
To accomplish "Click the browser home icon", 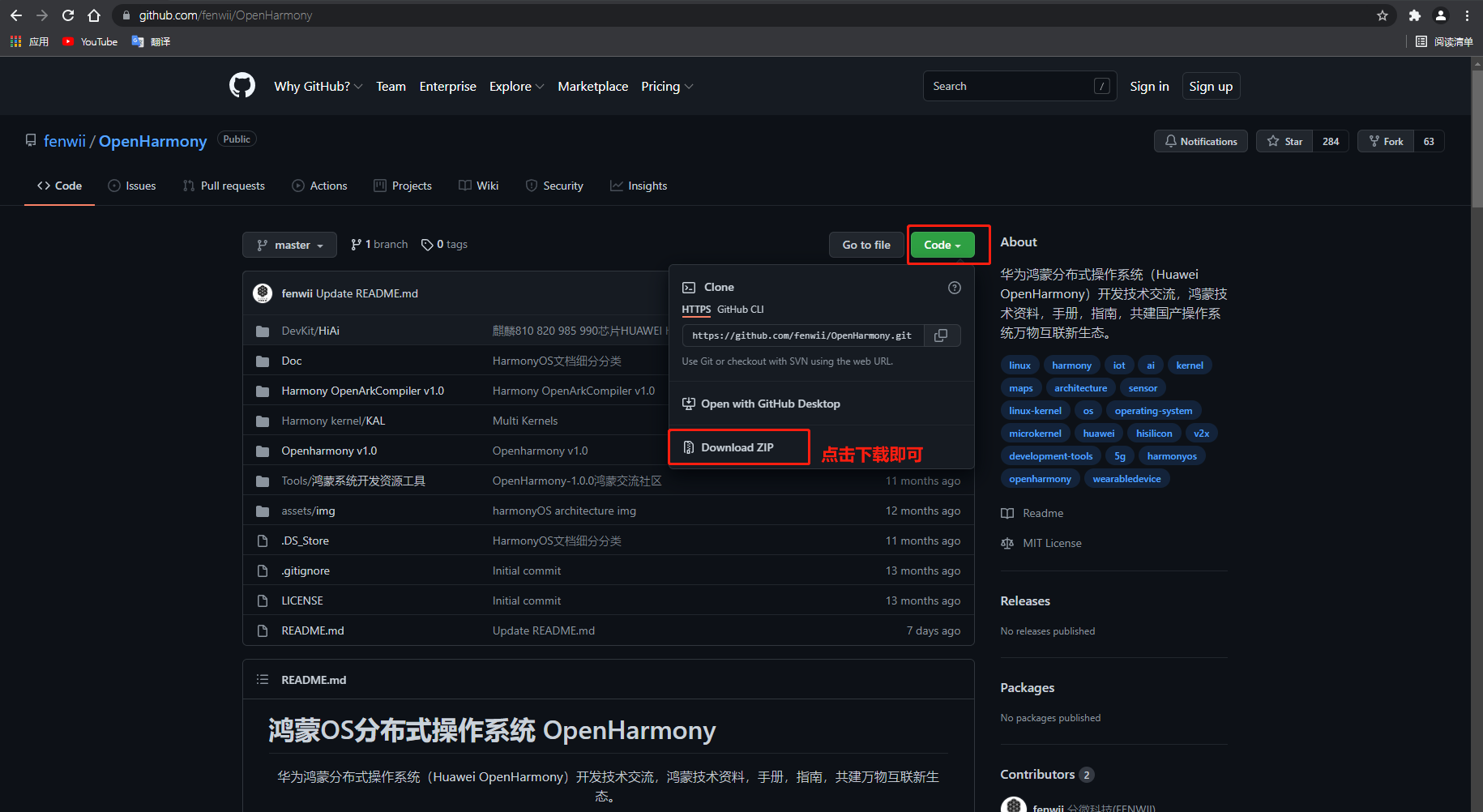I will coord(94,15).
